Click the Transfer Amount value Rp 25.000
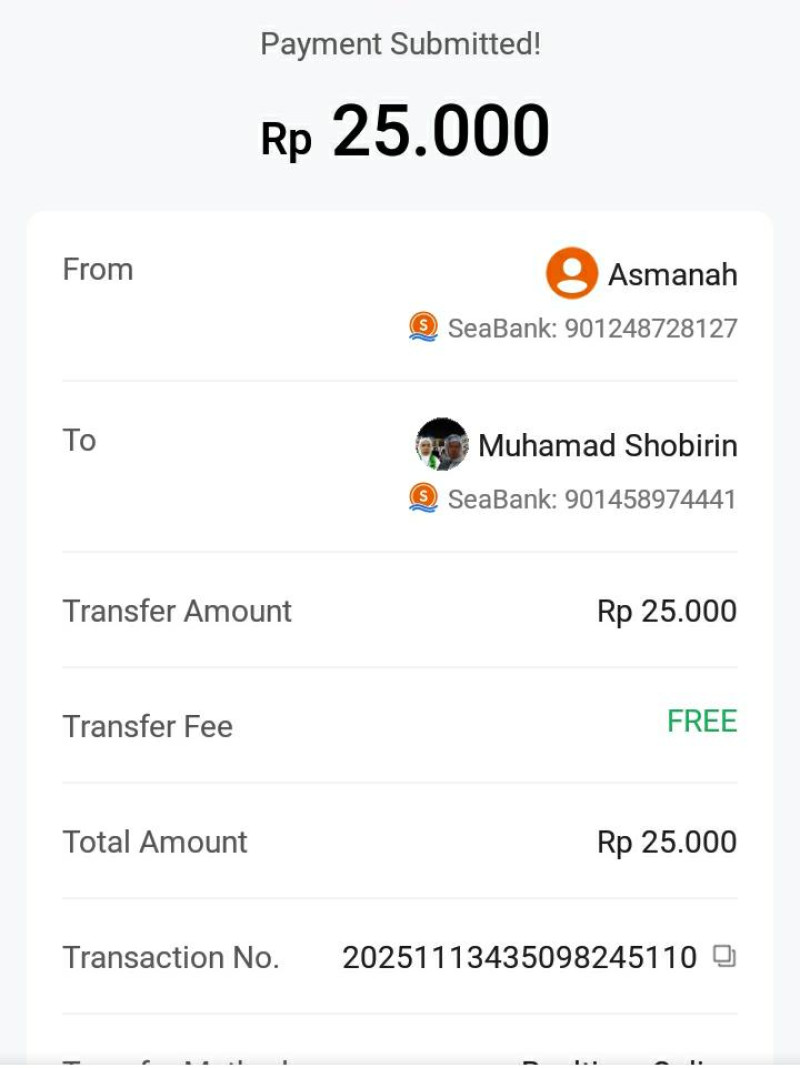The width and height of the screenshot is (800, 1068). (666, 611)
